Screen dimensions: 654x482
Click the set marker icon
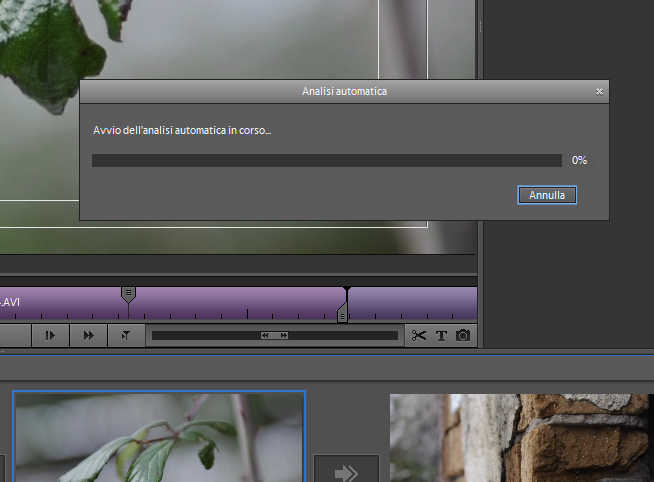click(x=126, y=336)
